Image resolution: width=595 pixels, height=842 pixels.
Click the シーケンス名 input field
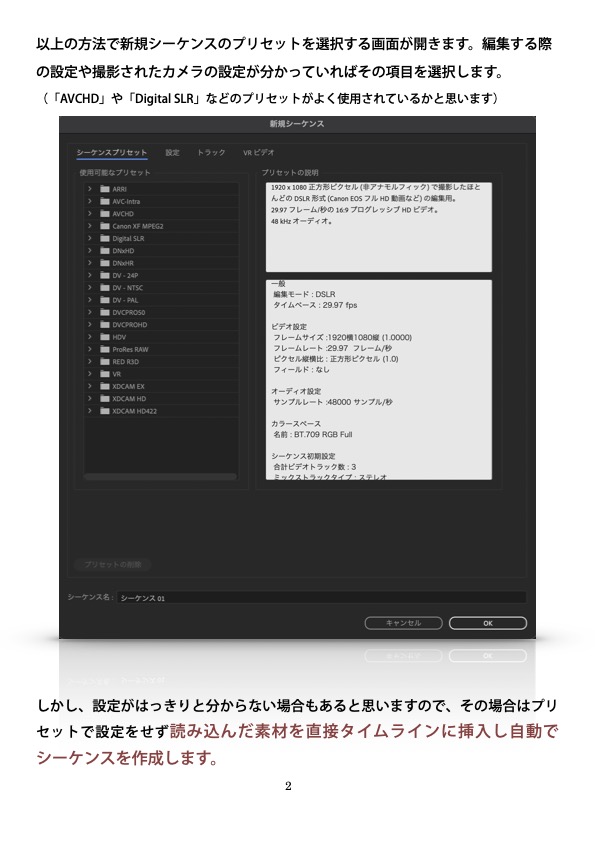pyautogui.click(x=322, y=598)
